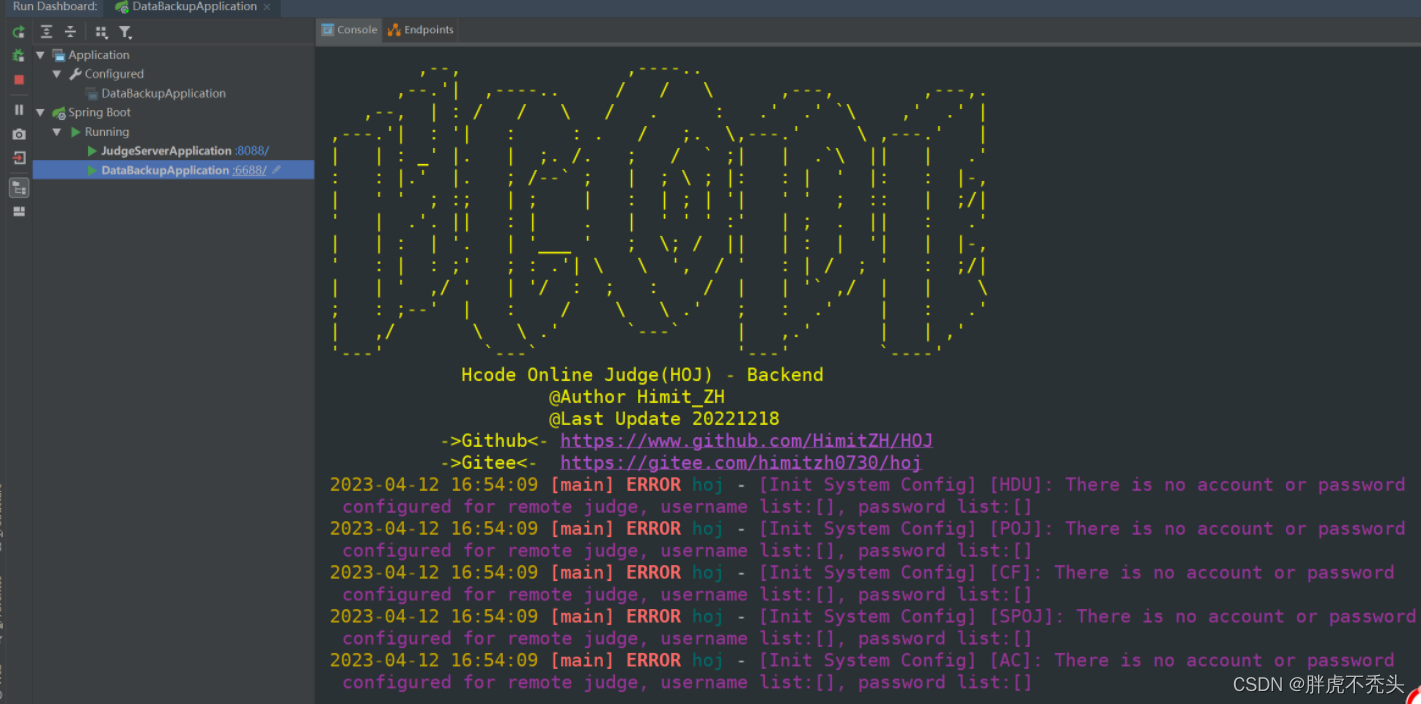Viewport: 1421px width, 704px height.
Task: Pause program with the pause icon
Action: 18,110
